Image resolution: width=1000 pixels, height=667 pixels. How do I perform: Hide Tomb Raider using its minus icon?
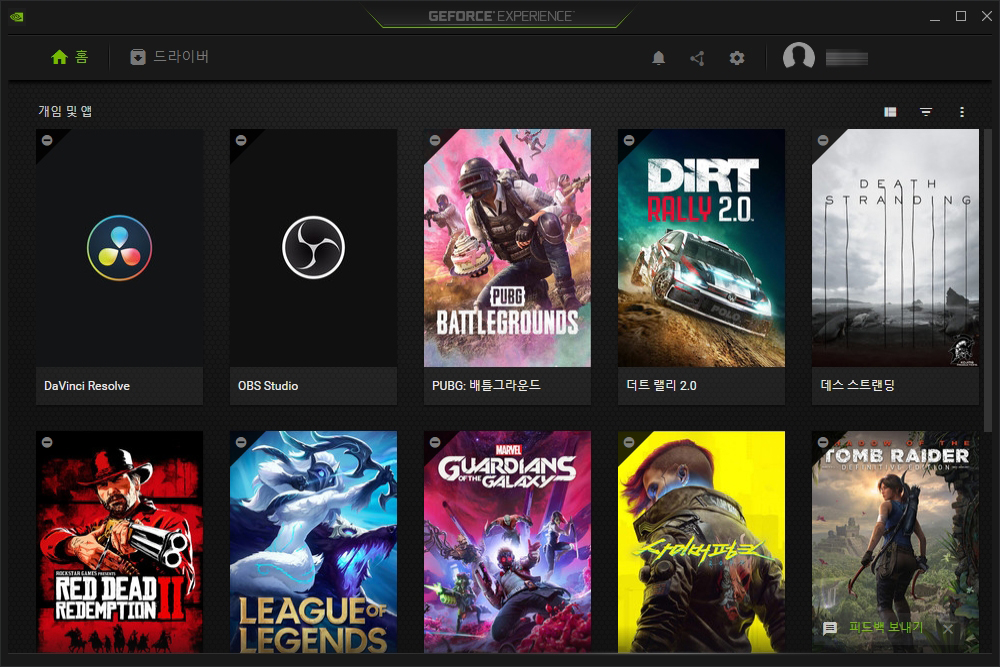(x=823, y=442)
